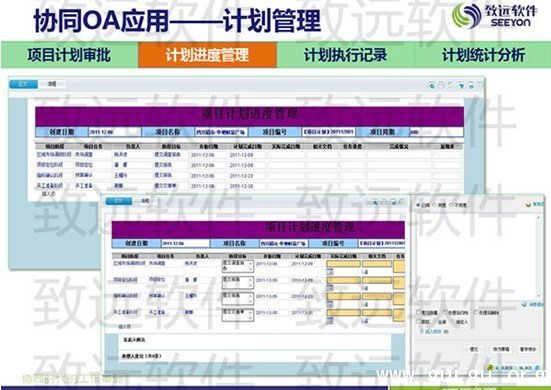This screenshot has height=390, width=551.
Task: Click the 暂存待办 button
Action: (527, 349)
